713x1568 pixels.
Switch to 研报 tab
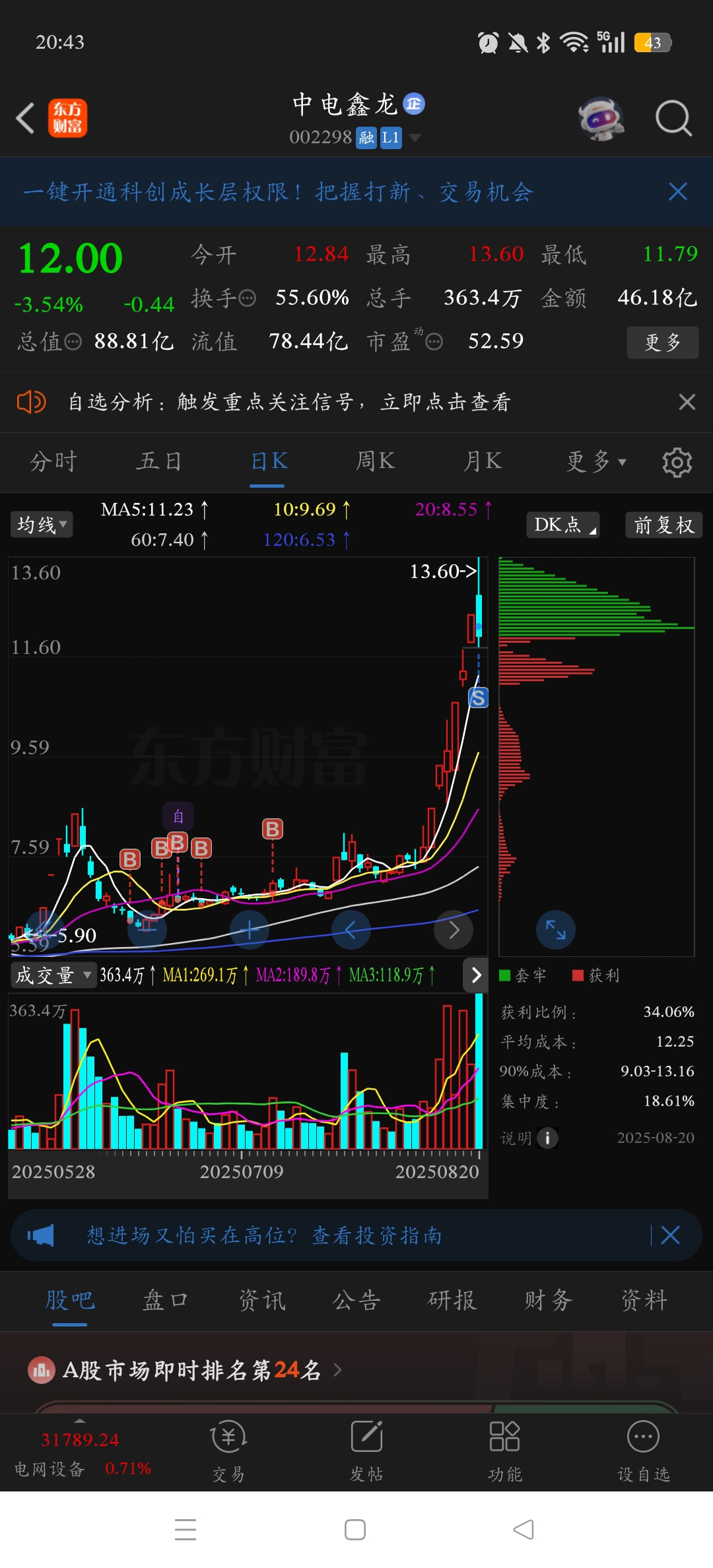[x=452, y=1300]
